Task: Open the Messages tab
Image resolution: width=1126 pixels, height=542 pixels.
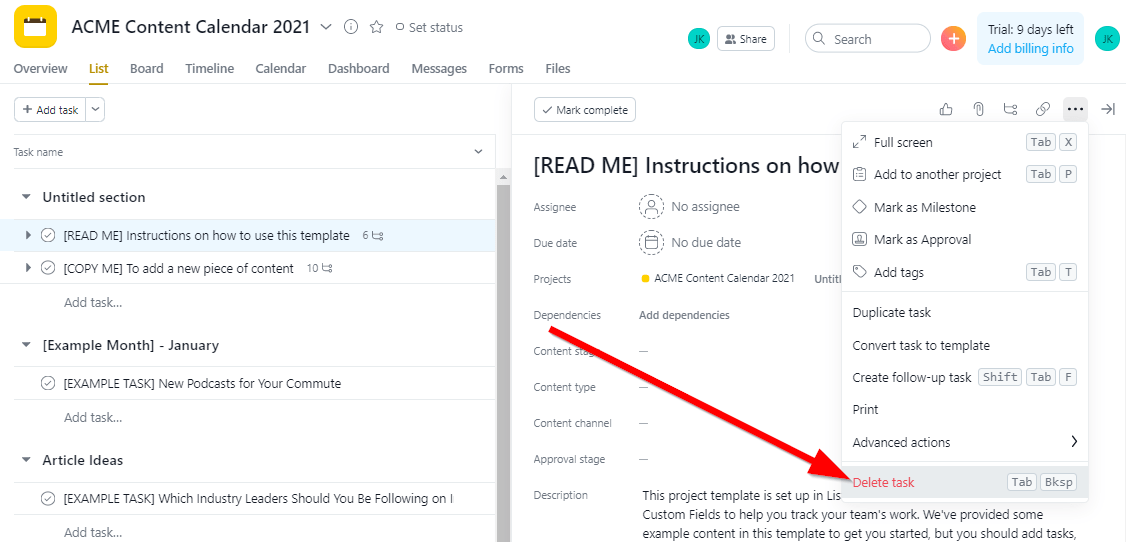Action: [439, 69]
